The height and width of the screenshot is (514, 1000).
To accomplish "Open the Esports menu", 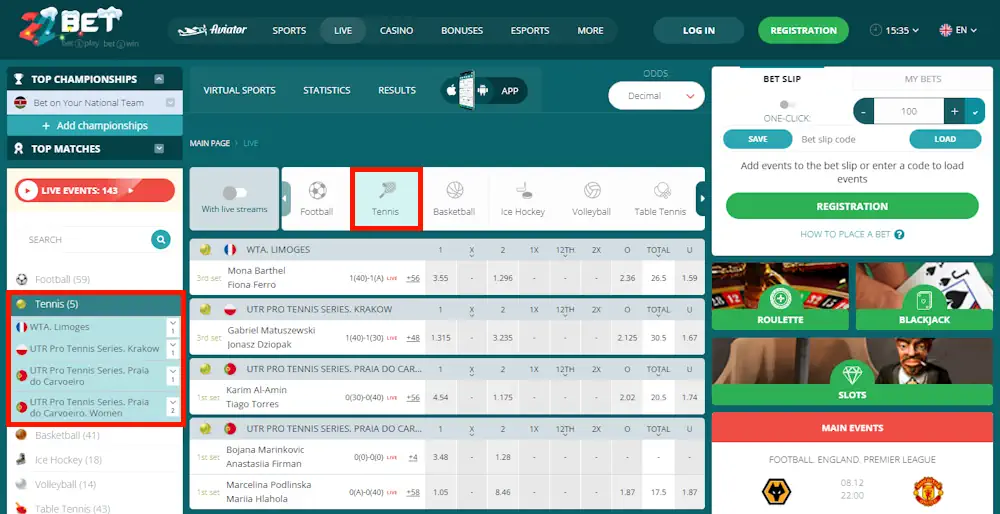I will (x=530, y=30).
